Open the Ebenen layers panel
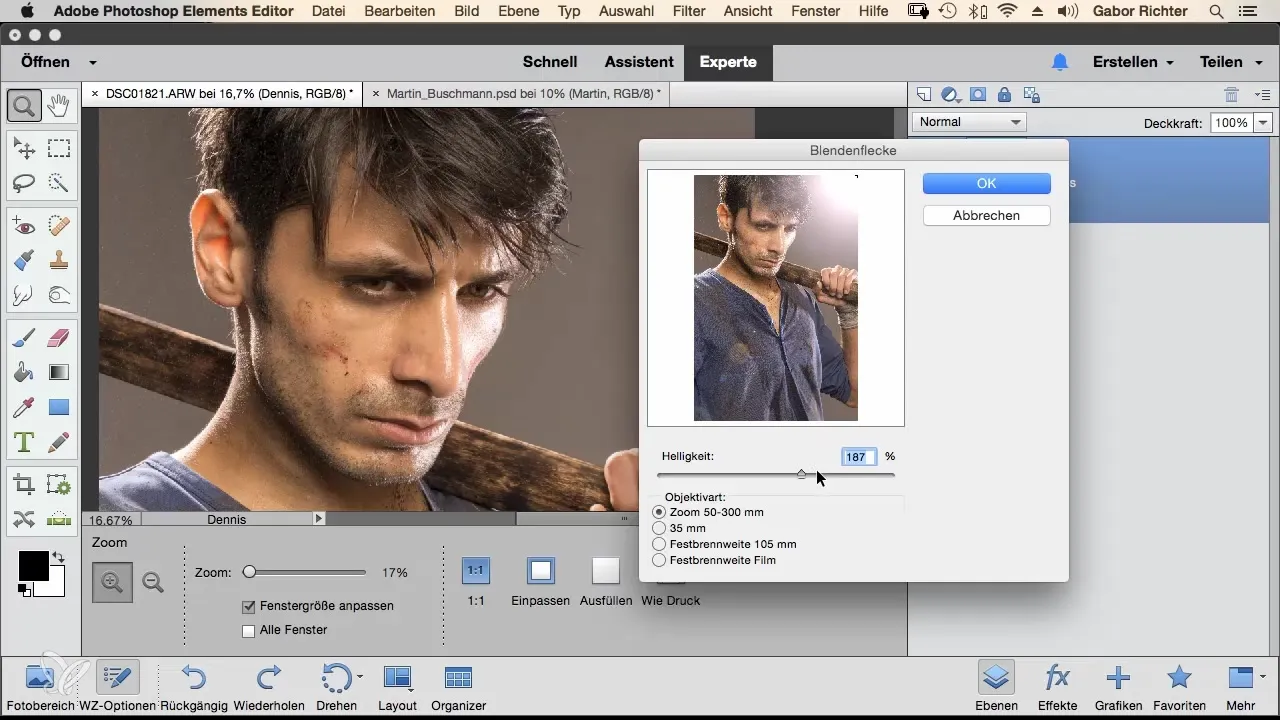 pyautogui.click(x=996, y=686)
